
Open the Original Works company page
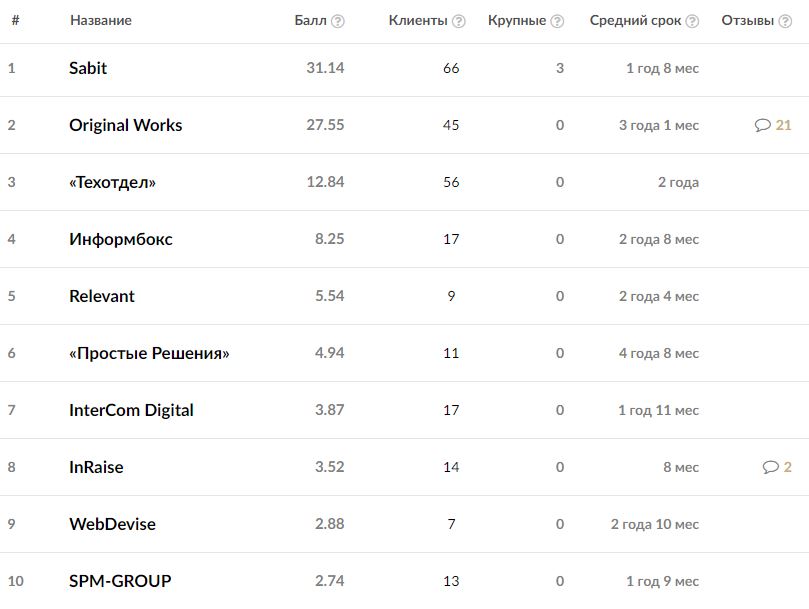coord(125,125)
